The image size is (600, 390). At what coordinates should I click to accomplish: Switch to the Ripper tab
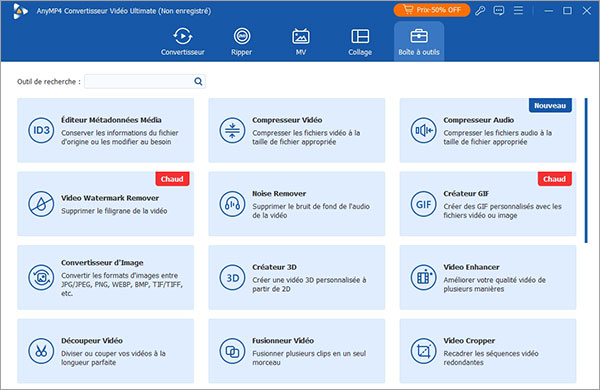point(241,41)
